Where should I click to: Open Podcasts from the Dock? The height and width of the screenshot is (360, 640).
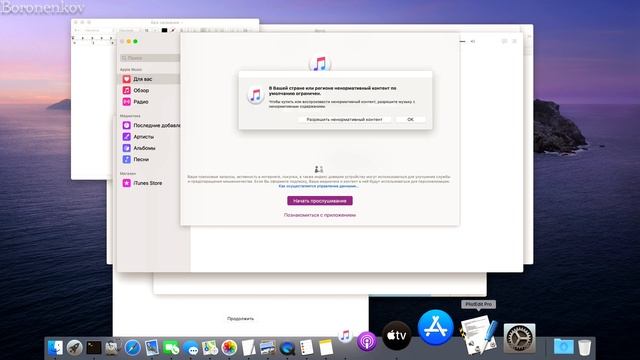[x=367, y=341]
